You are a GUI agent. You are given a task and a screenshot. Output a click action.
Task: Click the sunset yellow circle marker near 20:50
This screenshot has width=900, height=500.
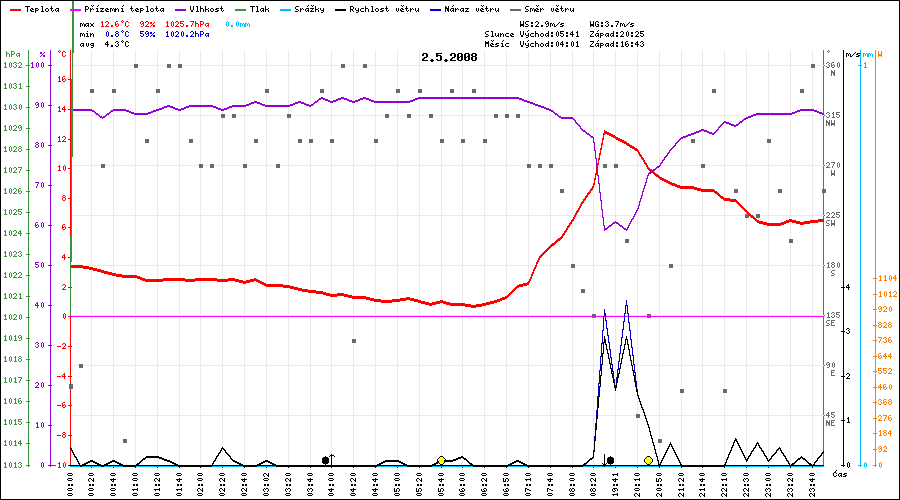pos(648,460)
